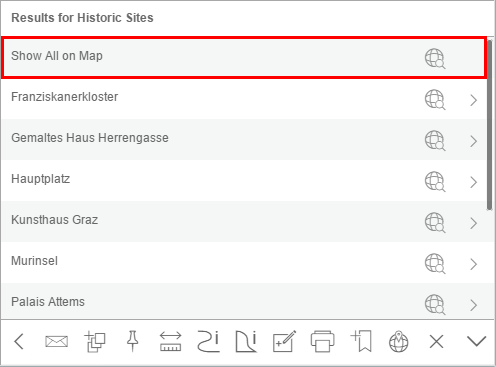Open Gemaltes Haus Herrengasse details chevron
The image size is (496, 367).
[x=474, y=141]
